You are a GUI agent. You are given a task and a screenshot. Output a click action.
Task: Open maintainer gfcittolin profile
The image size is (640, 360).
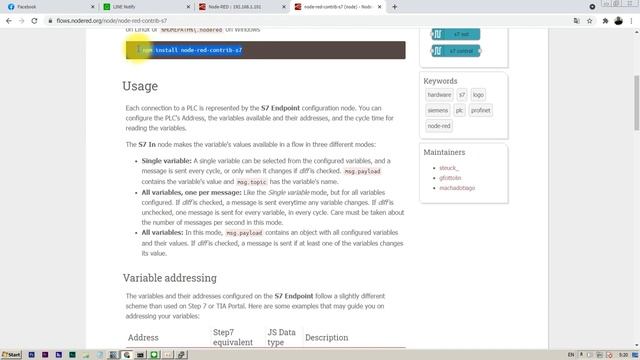pos(450,178)
